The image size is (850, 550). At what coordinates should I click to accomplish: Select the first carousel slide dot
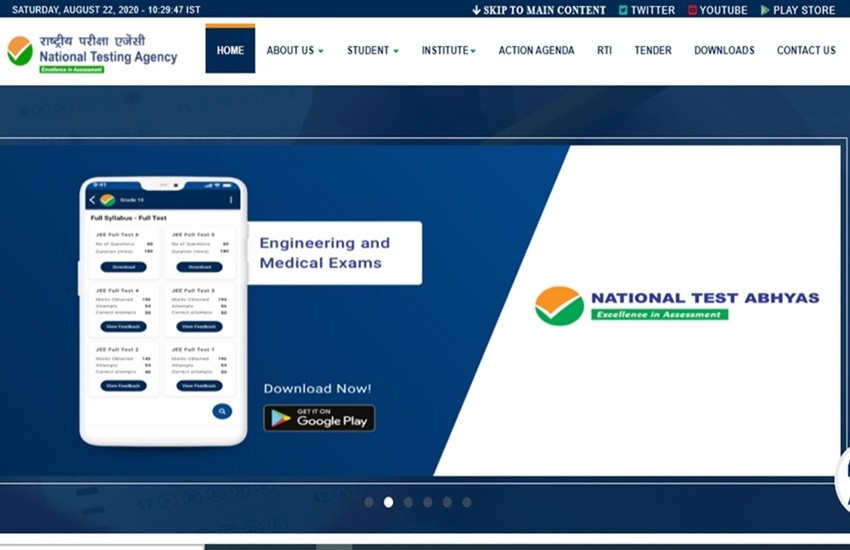pyautogui.click(x=369, y=502)
